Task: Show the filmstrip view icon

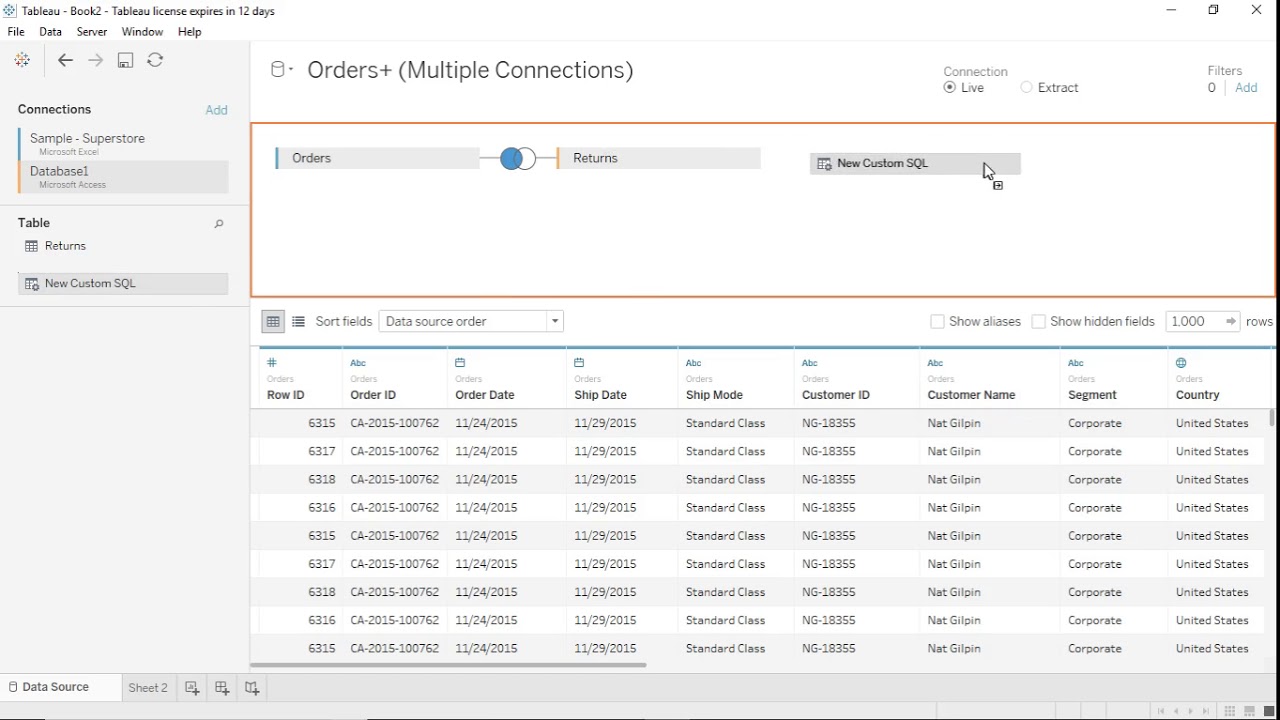Action: pos(1250,711)
